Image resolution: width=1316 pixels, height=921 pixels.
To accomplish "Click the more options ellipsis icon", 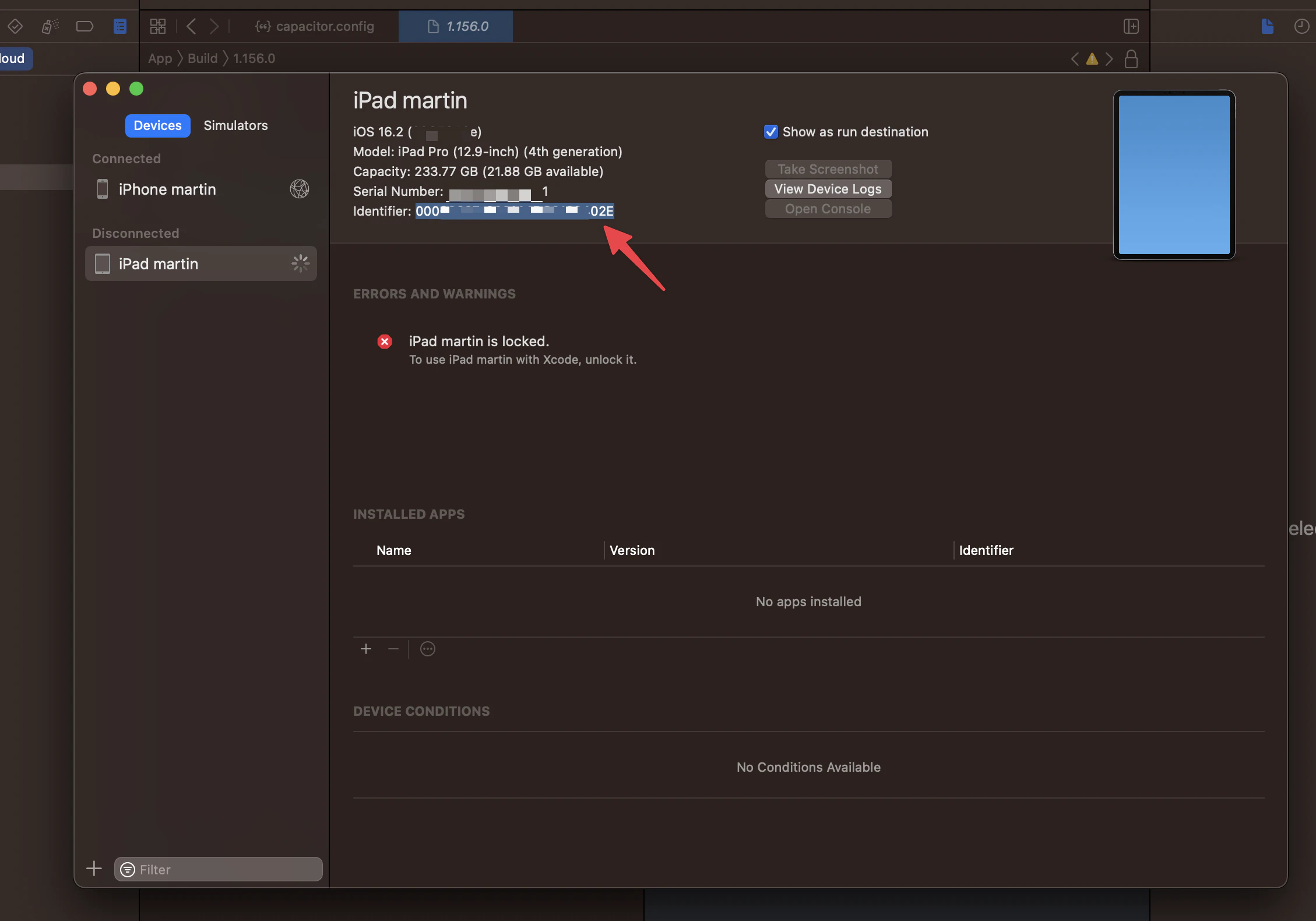I will point(428,649).
